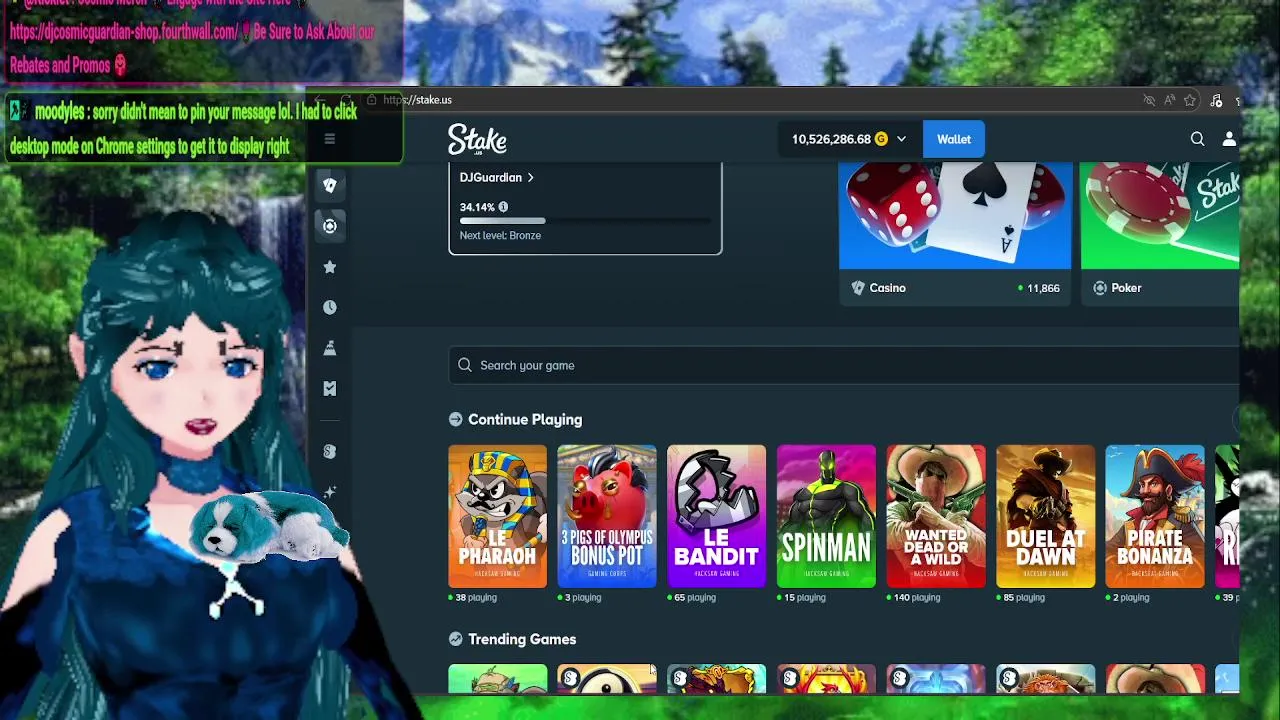1280x720 pixels.
Task: Click the 'Next level: Bronze' text
Action: 500,236
